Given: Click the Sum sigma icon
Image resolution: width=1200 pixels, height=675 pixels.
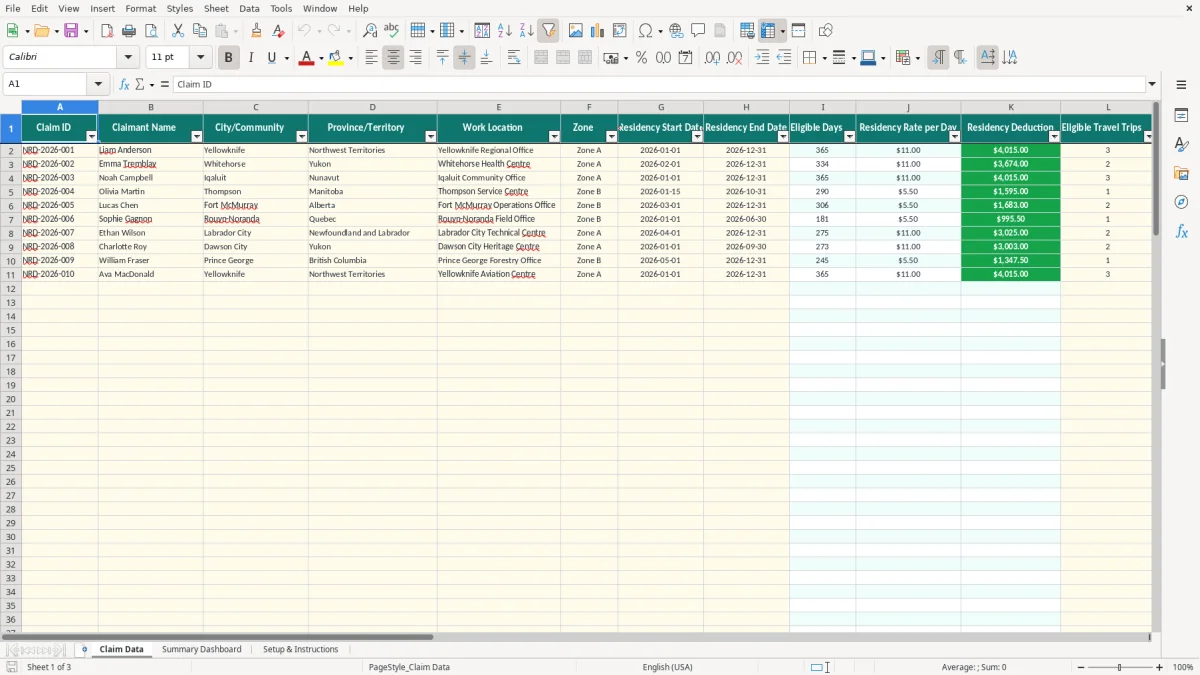Looking at the screenshot, I should pyautogui.click(x=139, y=84).
